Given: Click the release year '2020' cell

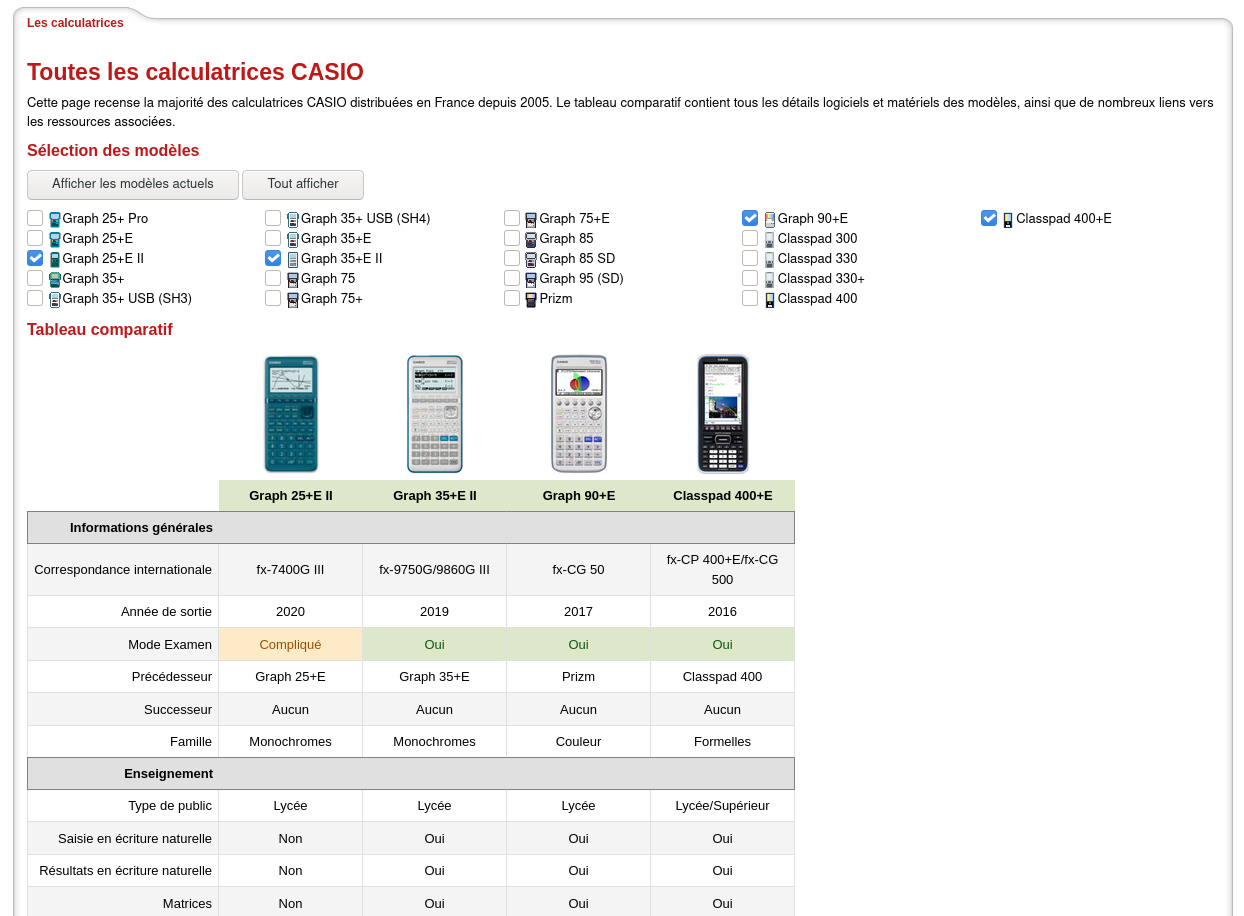Looking at the screenshot, I should (x=291, y=612).
